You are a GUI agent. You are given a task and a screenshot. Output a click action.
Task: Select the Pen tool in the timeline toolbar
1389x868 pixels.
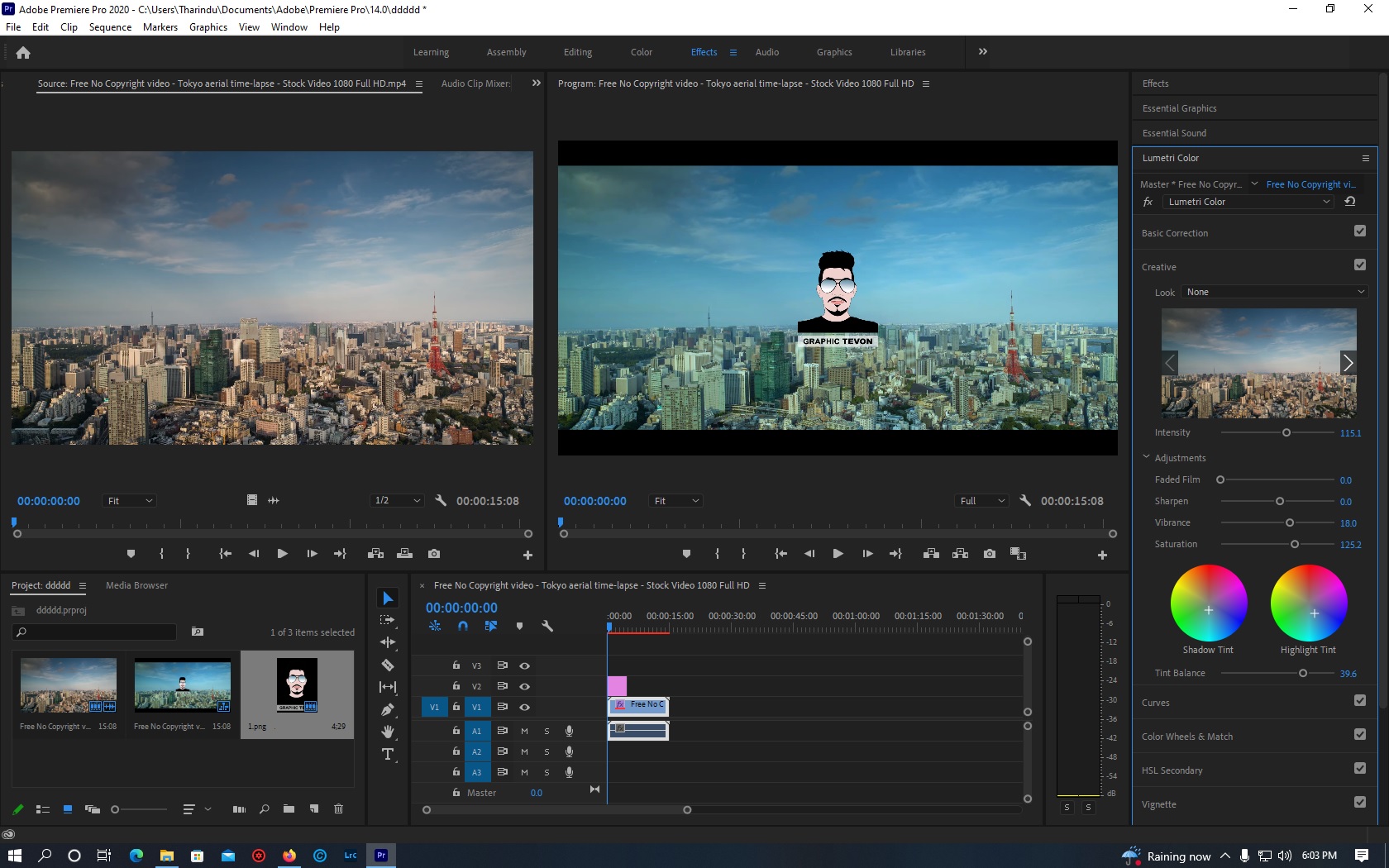(387, 709)
